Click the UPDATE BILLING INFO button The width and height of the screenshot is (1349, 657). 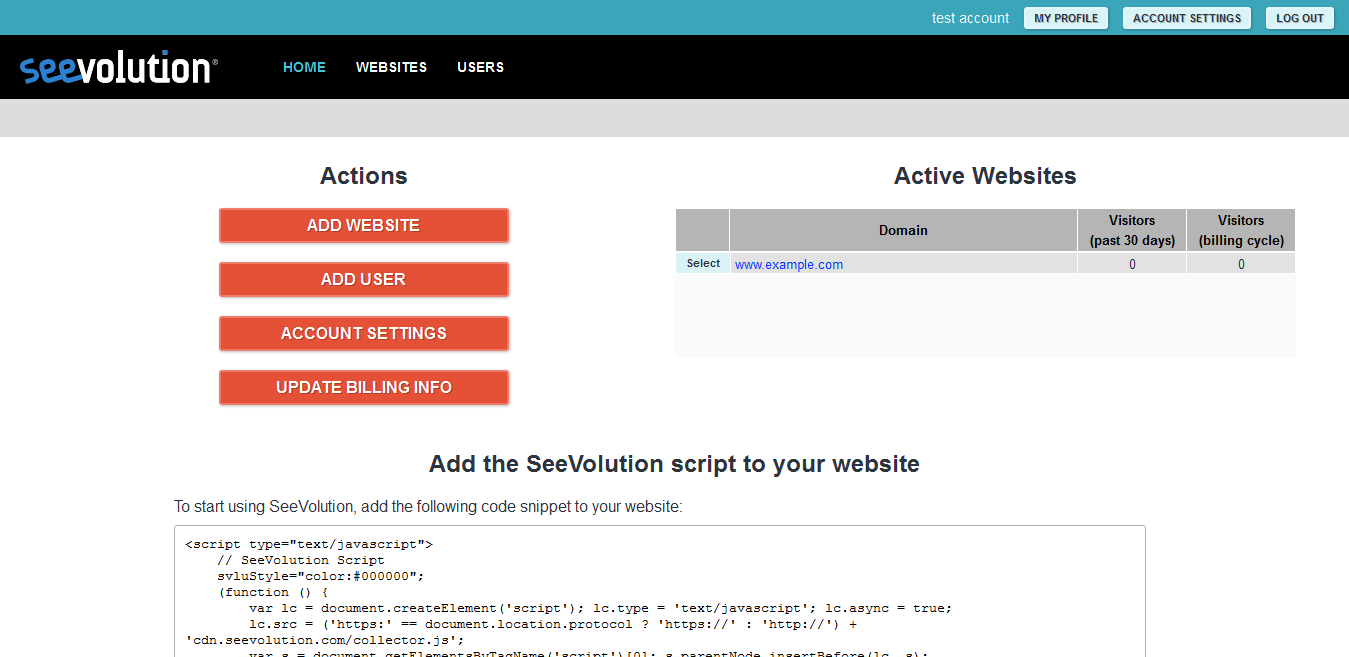point(363,387)
